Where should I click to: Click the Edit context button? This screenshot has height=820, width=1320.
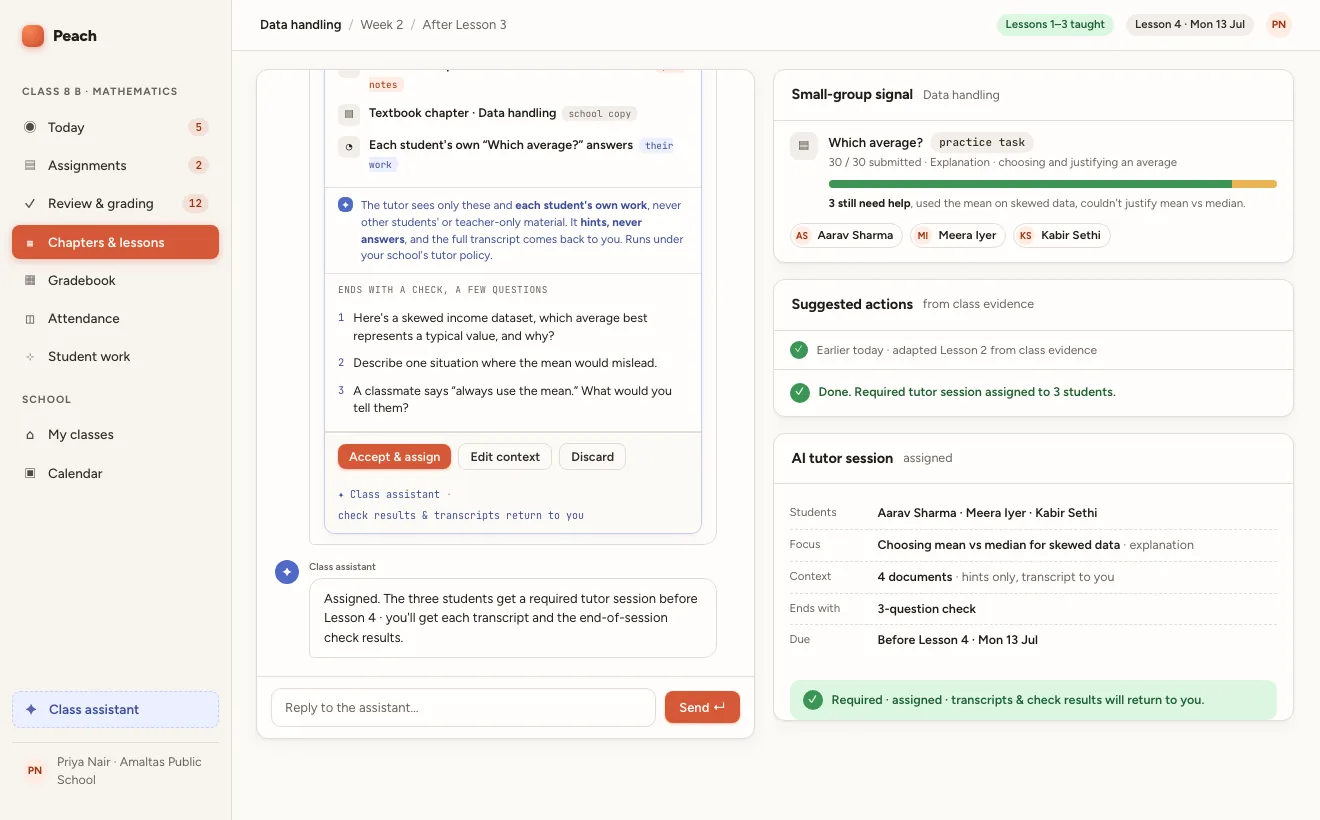(505, 457)
